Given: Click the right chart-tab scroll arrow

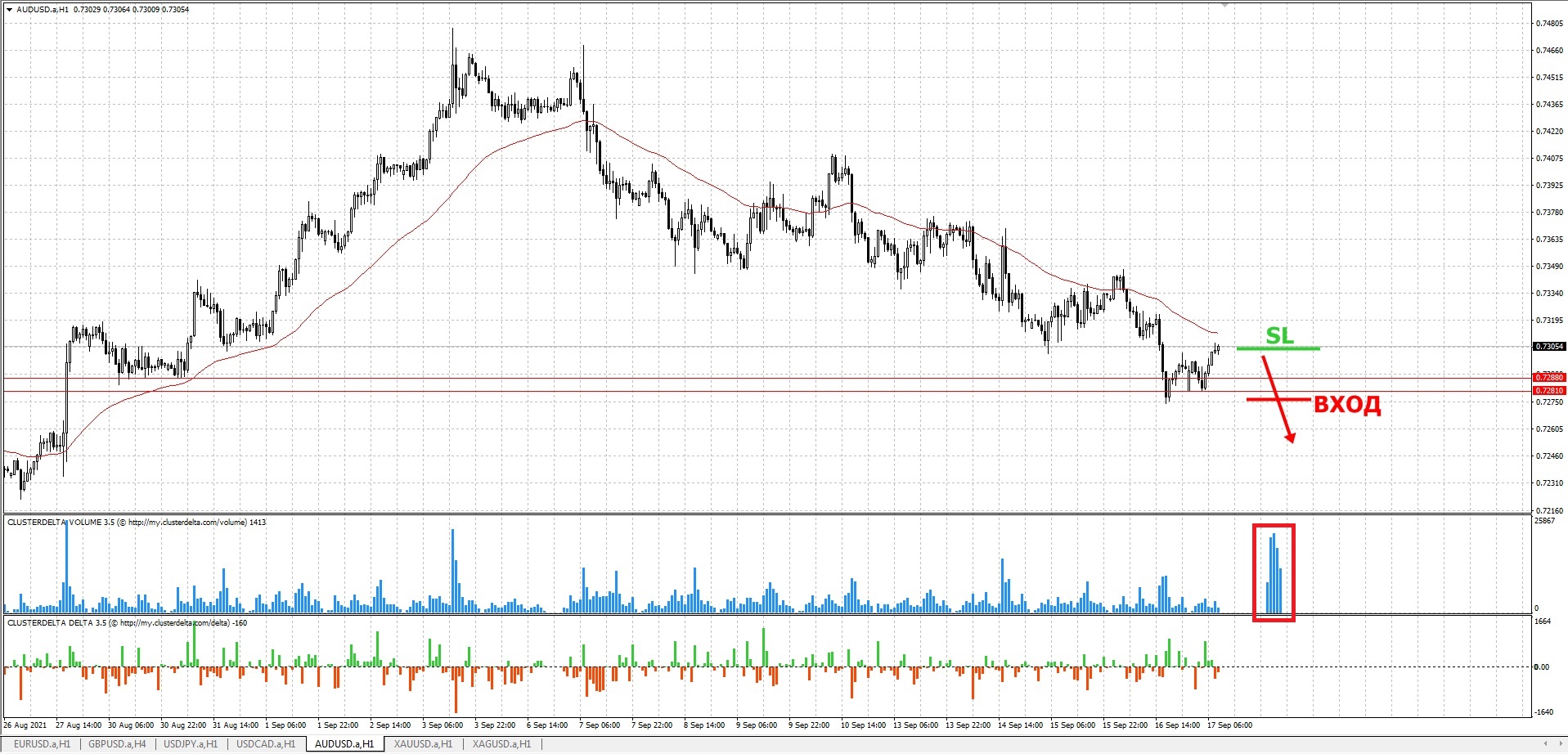Looking at the screenshot, I should click(x=1559, y=744).
